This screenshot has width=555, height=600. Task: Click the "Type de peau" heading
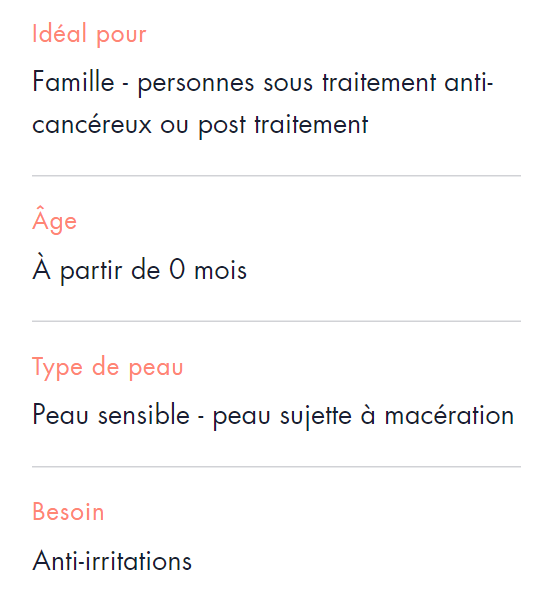click(x=108, y=367)
